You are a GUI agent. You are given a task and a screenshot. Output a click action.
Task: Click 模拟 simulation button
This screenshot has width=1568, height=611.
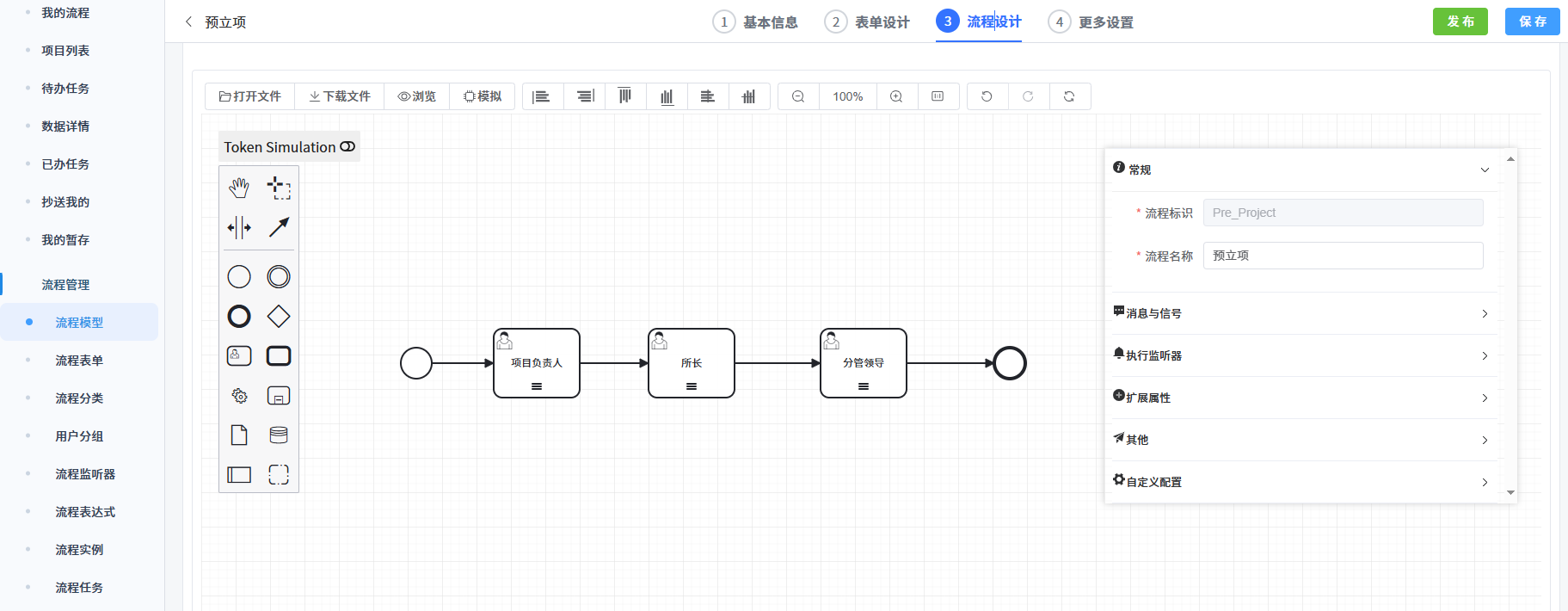pos(483,96)
